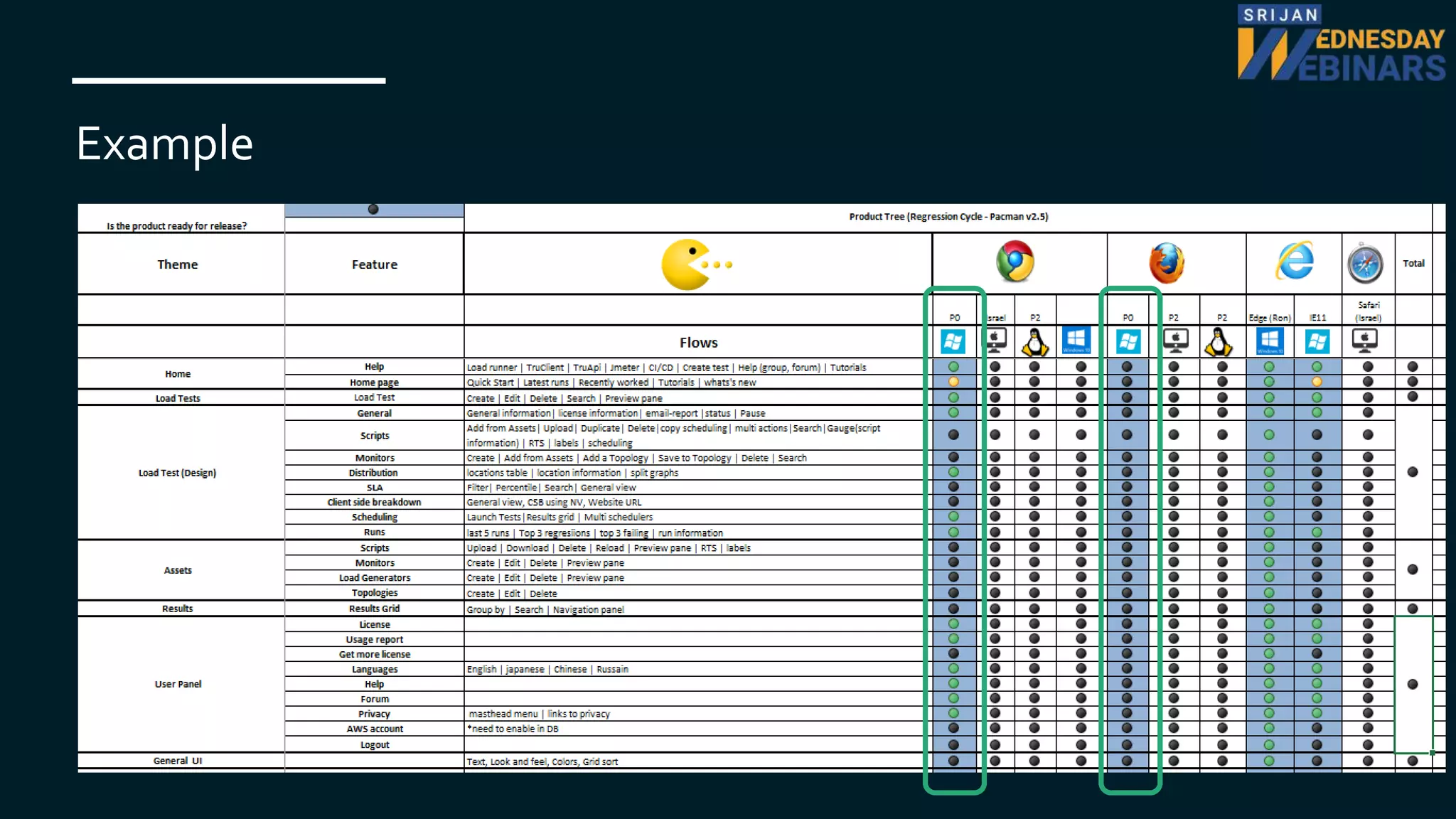Click the Safari compass icon
The image size is (1456, 819).
click(1365, 263)
